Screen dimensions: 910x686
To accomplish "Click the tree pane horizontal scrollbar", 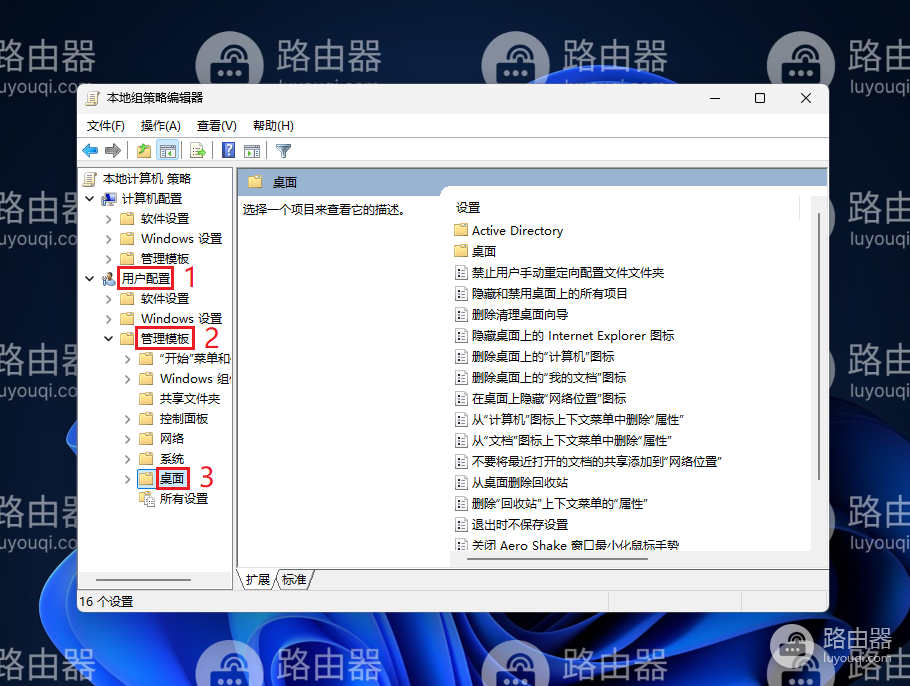I will [x=143, y=580].
